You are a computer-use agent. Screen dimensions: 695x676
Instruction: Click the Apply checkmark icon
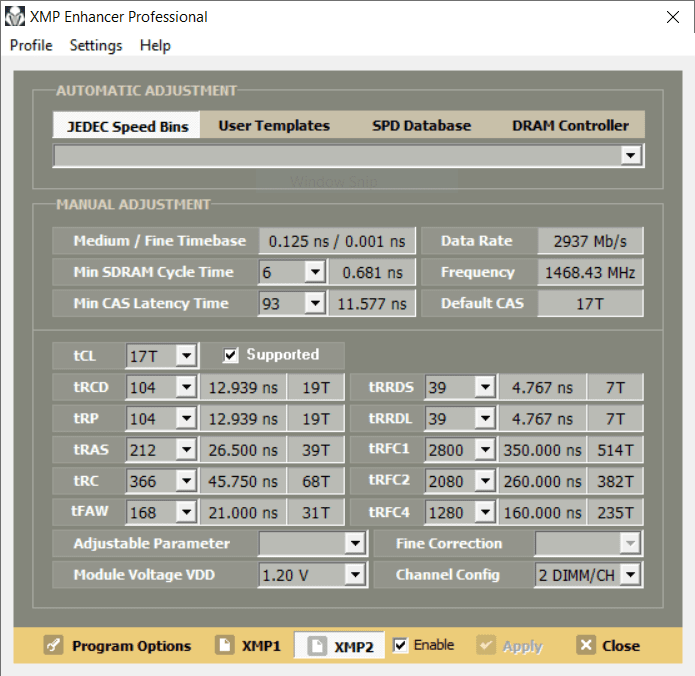[486, 645]
